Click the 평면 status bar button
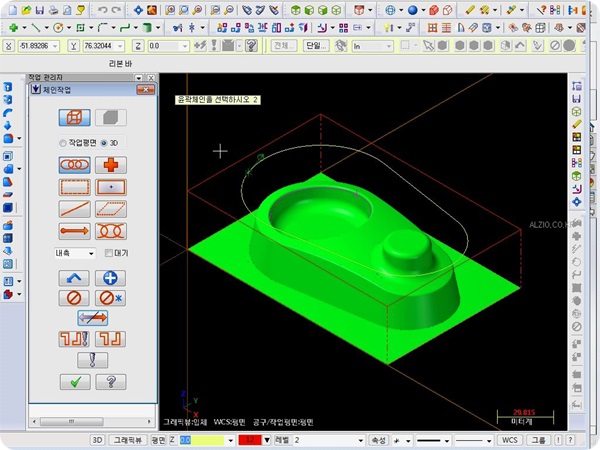The width and height of the screenshot is (600, 450). [x=158, y=440]
